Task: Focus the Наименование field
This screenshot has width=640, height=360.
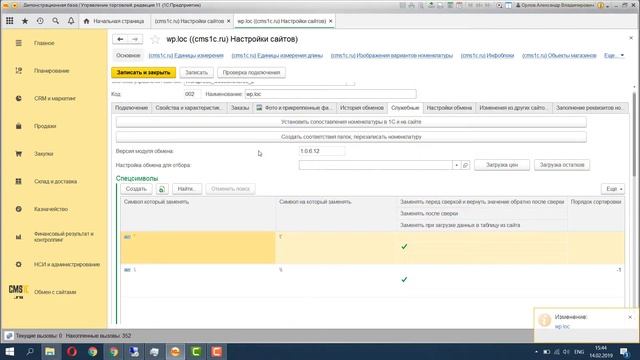Action: pos(331,94)
